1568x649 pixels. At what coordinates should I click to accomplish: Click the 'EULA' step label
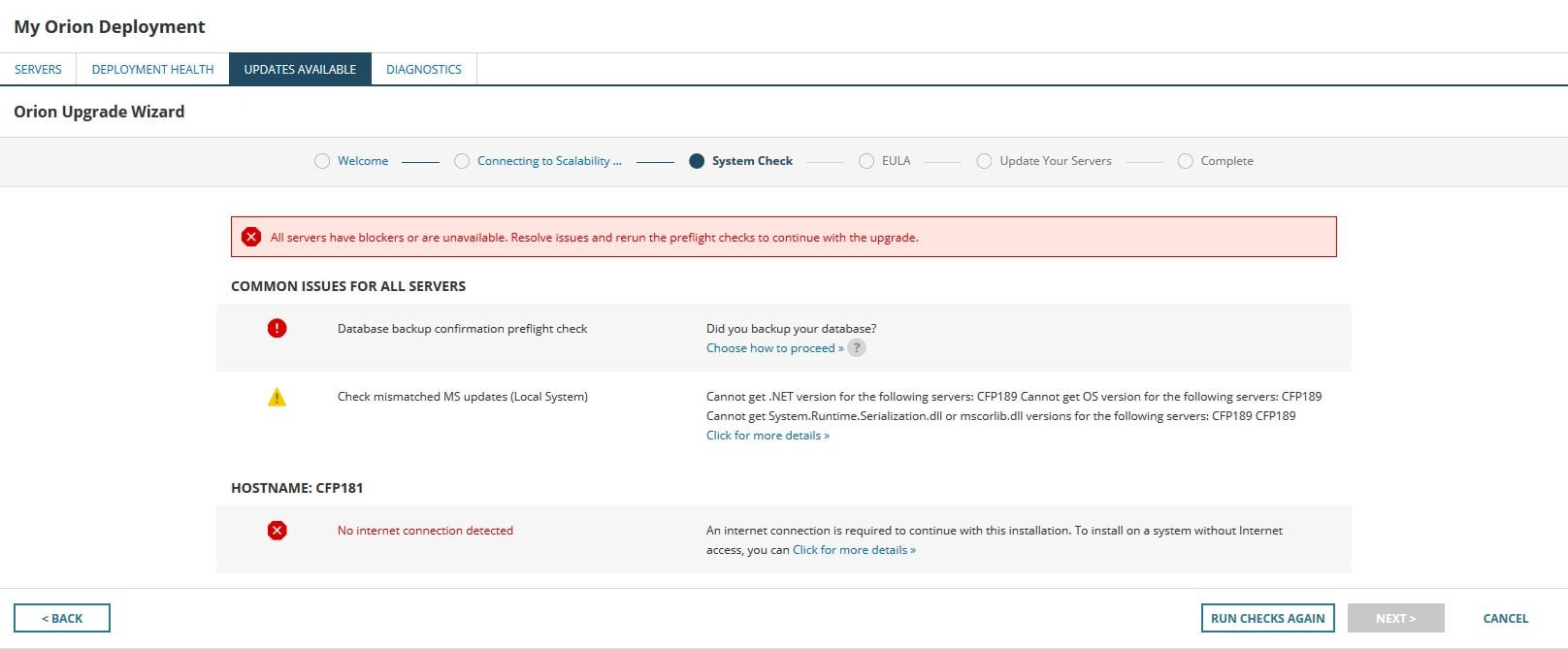pyautogui.click(x=896, y=161)
